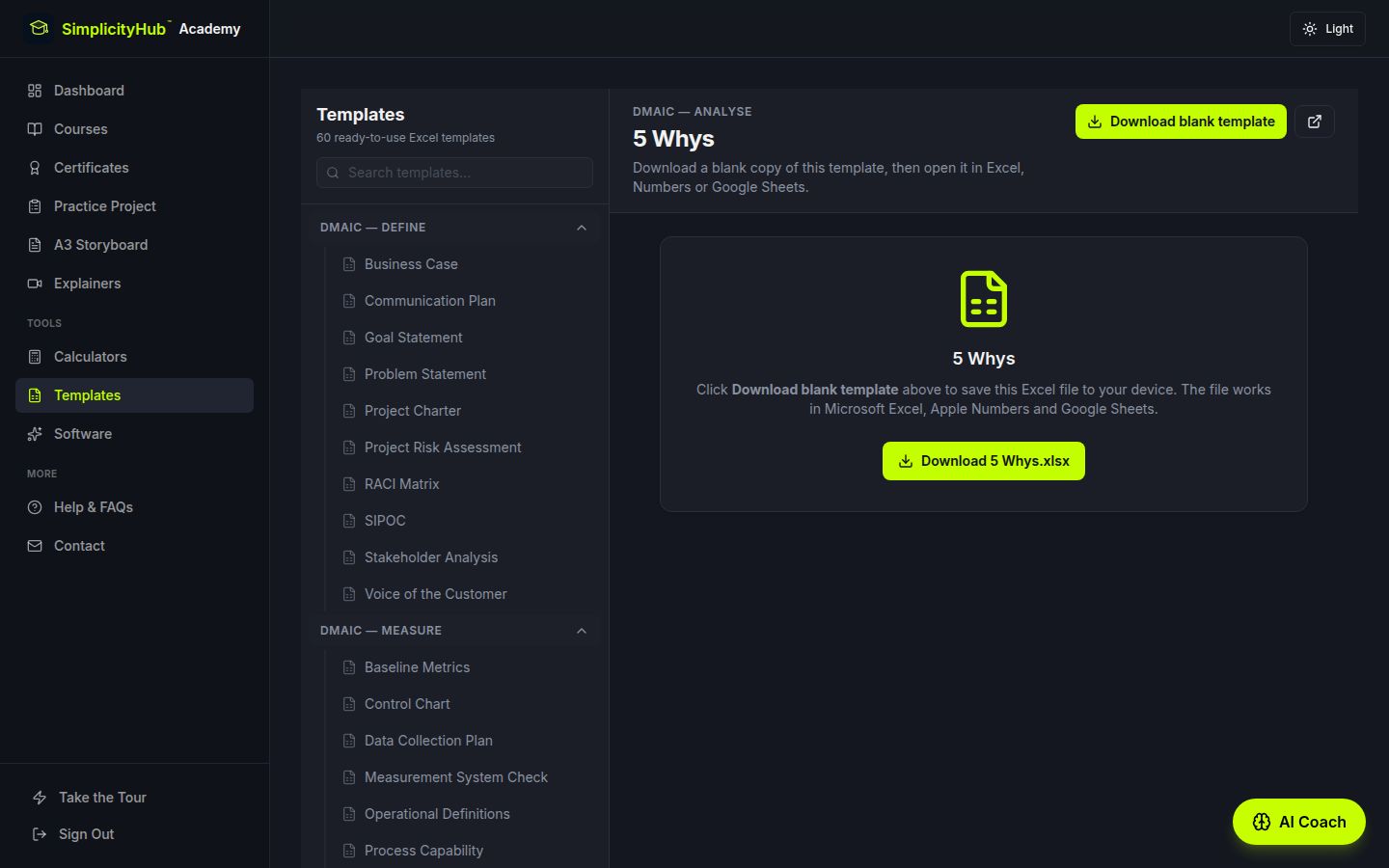The height and width of the screenshot is (868, 1389).
Task: Open the Calculators tool page
Action: 90,357
